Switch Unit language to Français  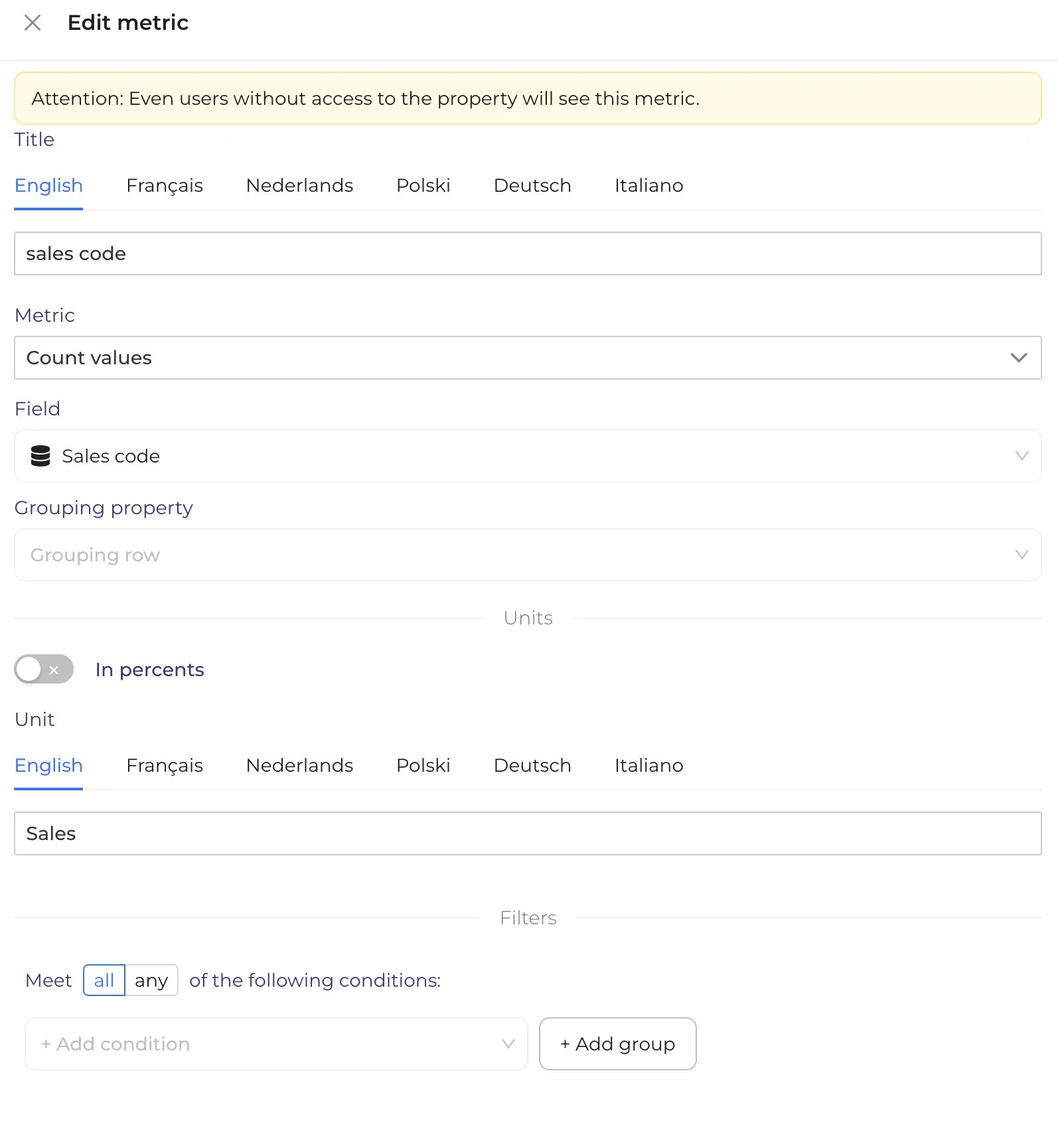pyautogui.click(x=165, y=765)
